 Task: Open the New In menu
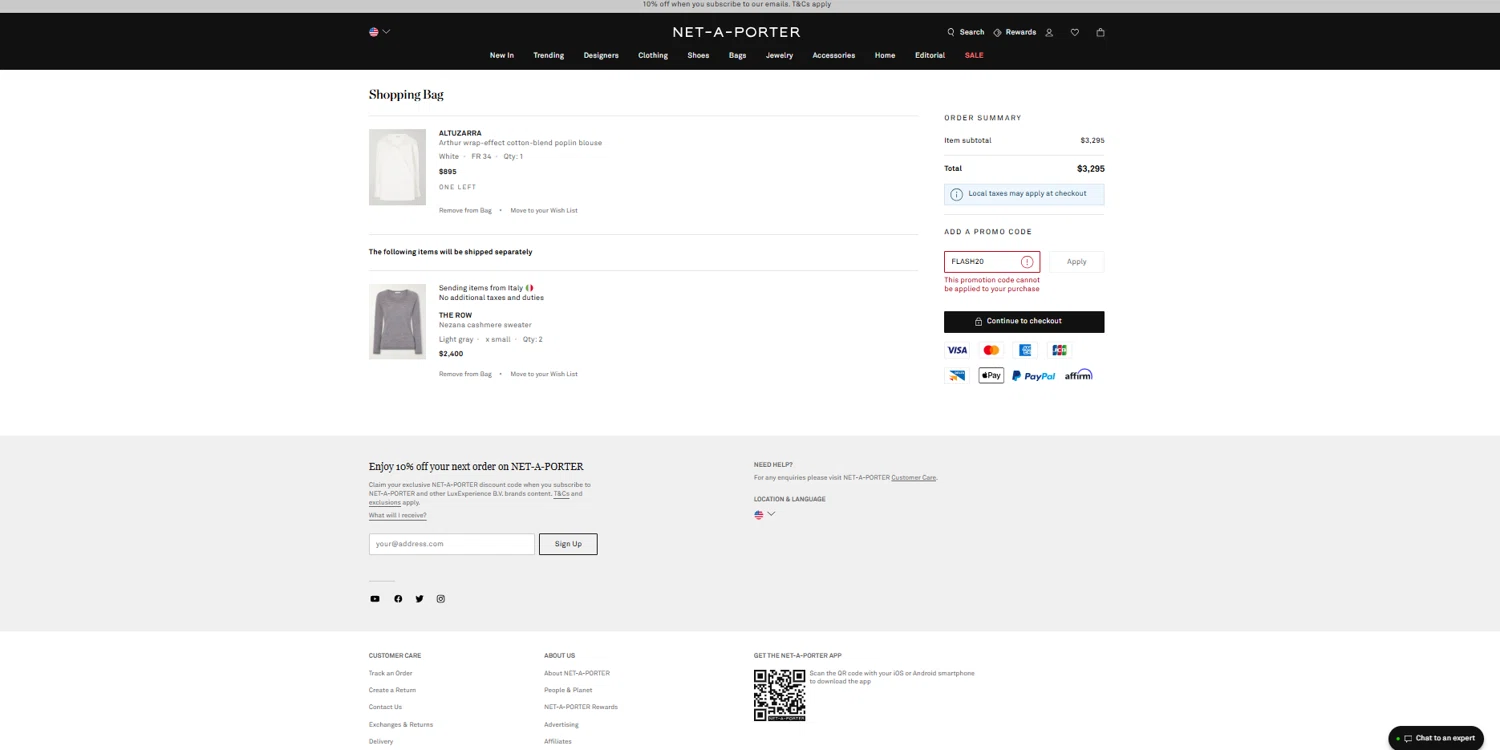[501, 55]
